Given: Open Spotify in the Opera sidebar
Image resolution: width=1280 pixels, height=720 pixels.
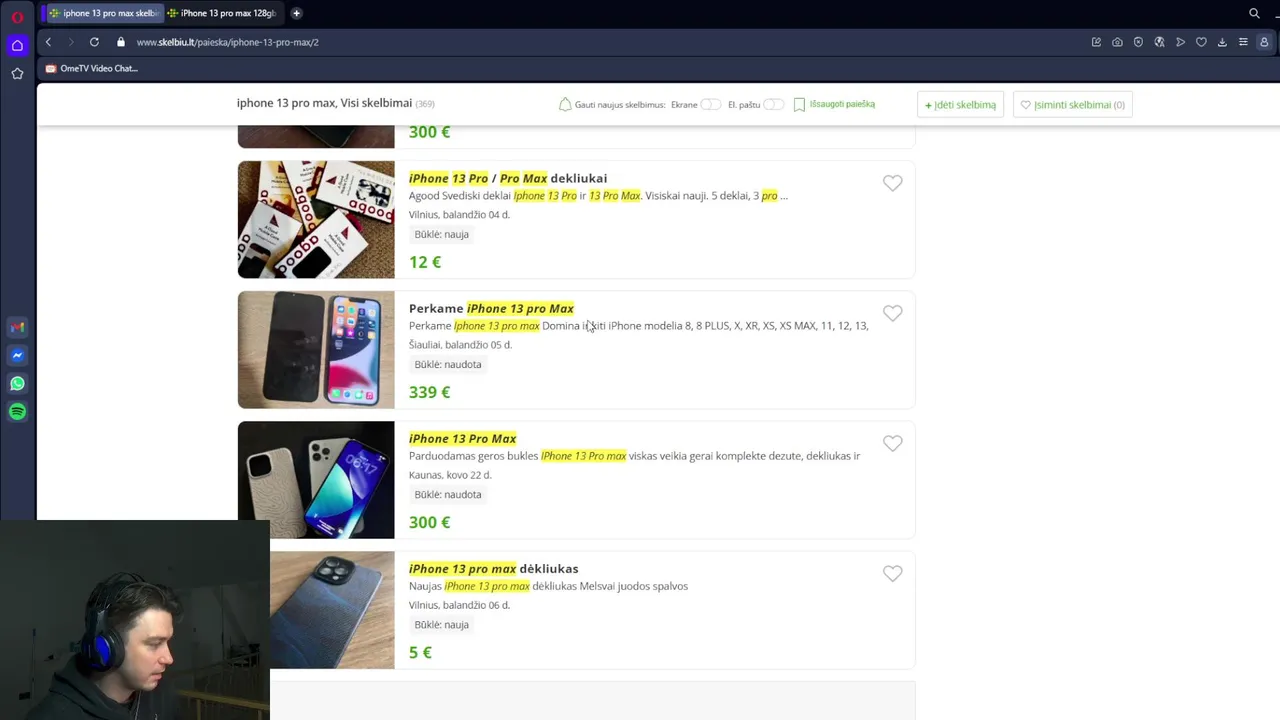Looking at the screenshot, I should pyautogui.click(x=17, y=411).
